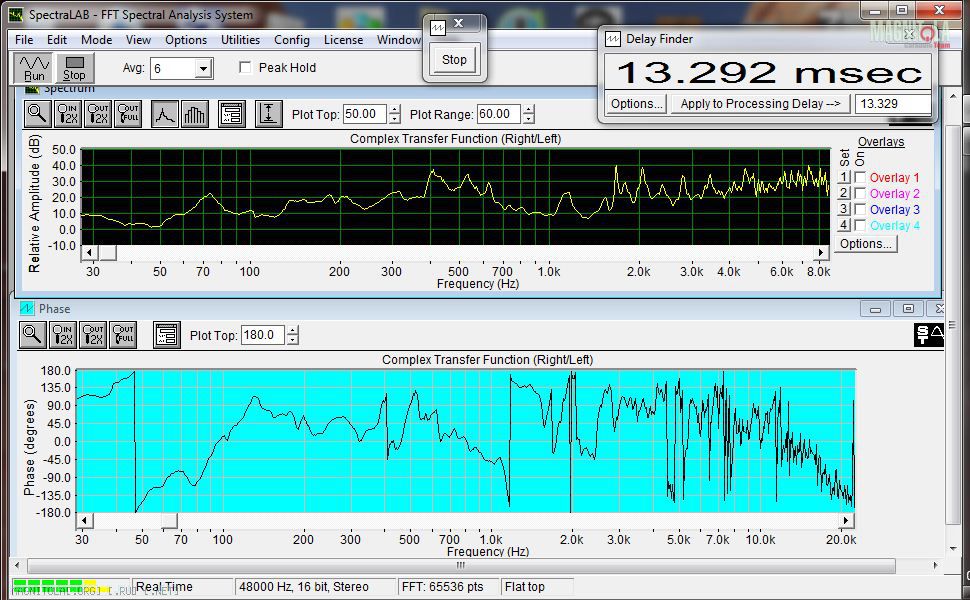
Task: Click the main window horizontal scrollbar thumb
Action: [461, 565]
